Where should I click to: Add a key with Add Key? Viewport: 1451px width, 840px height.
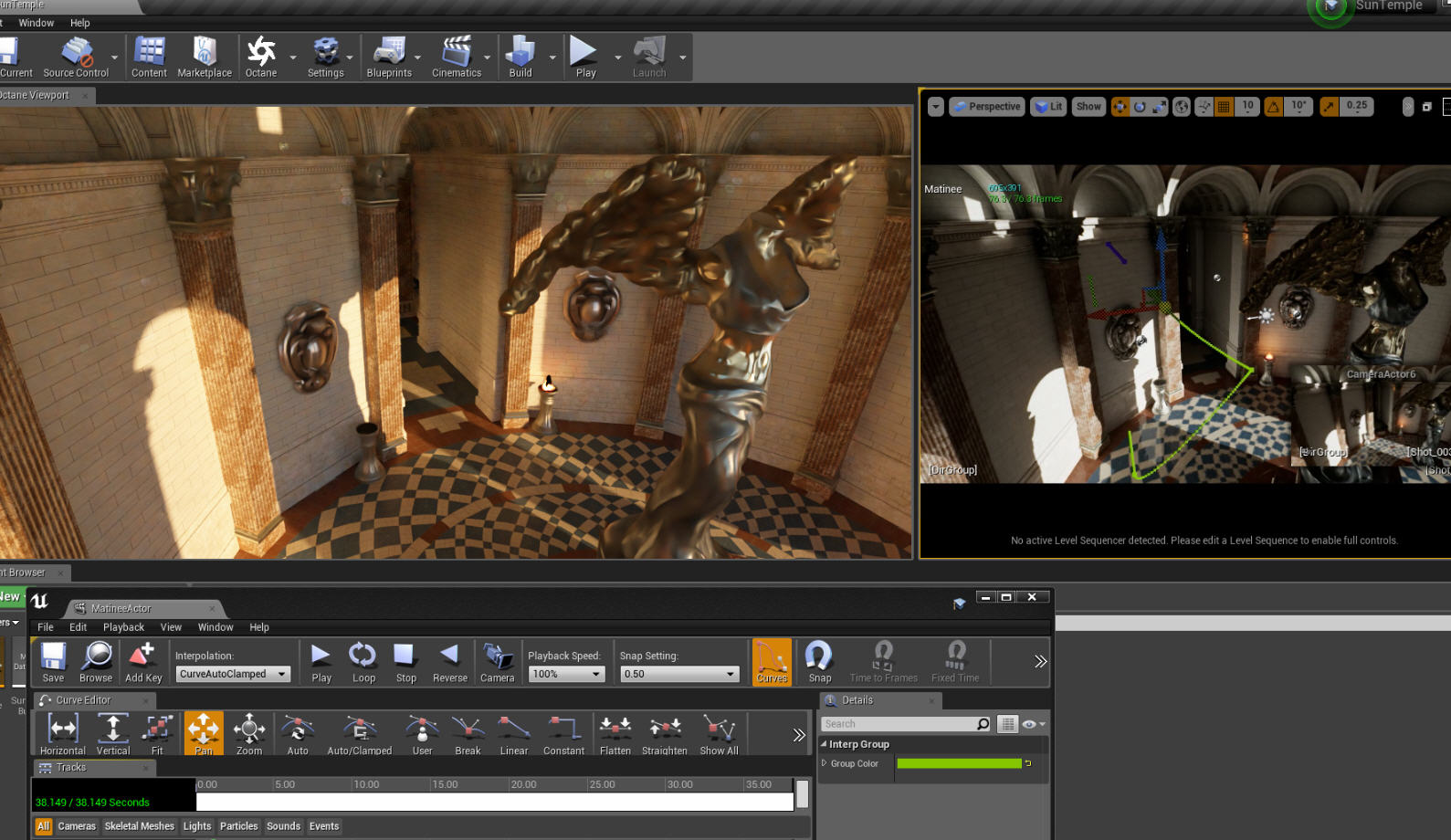coord(143,662)
